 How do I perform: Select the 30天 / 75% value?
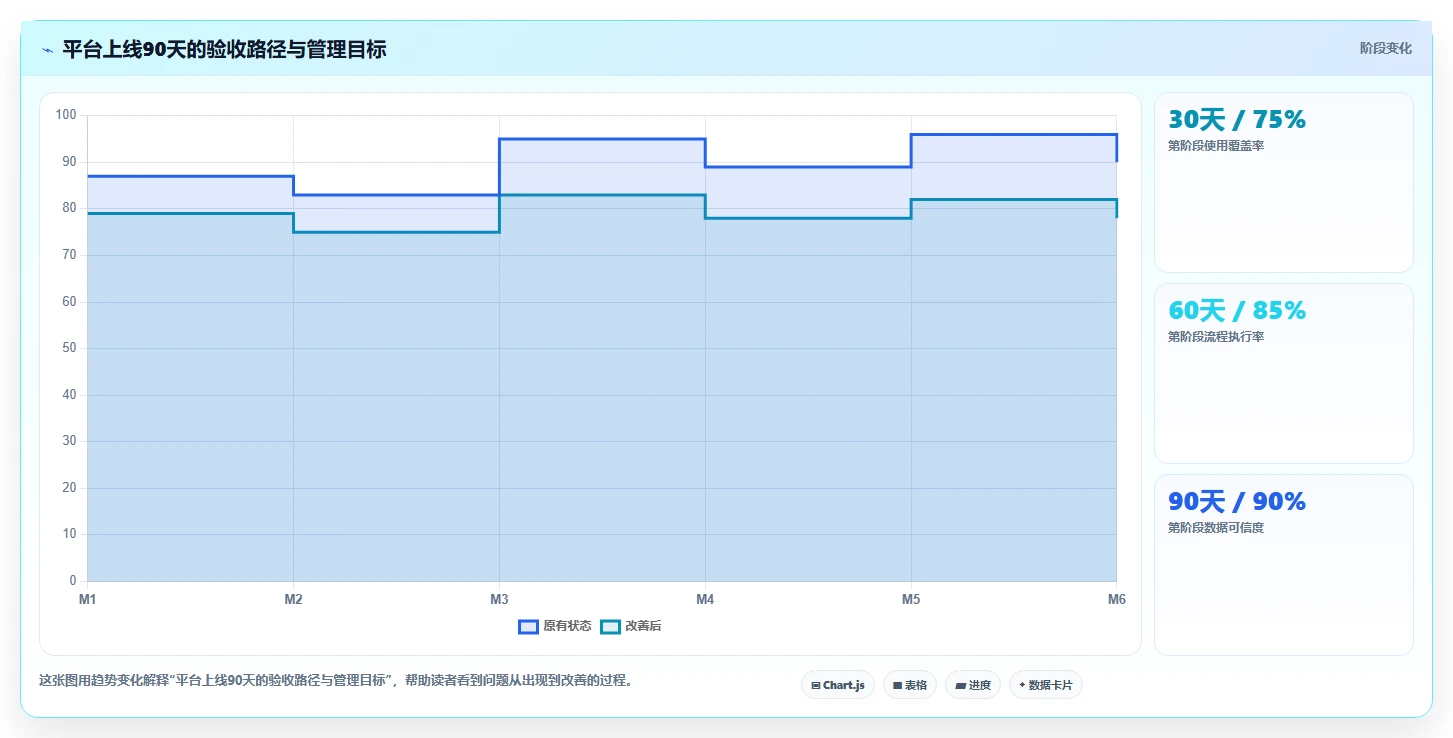tap(1237, 120)
